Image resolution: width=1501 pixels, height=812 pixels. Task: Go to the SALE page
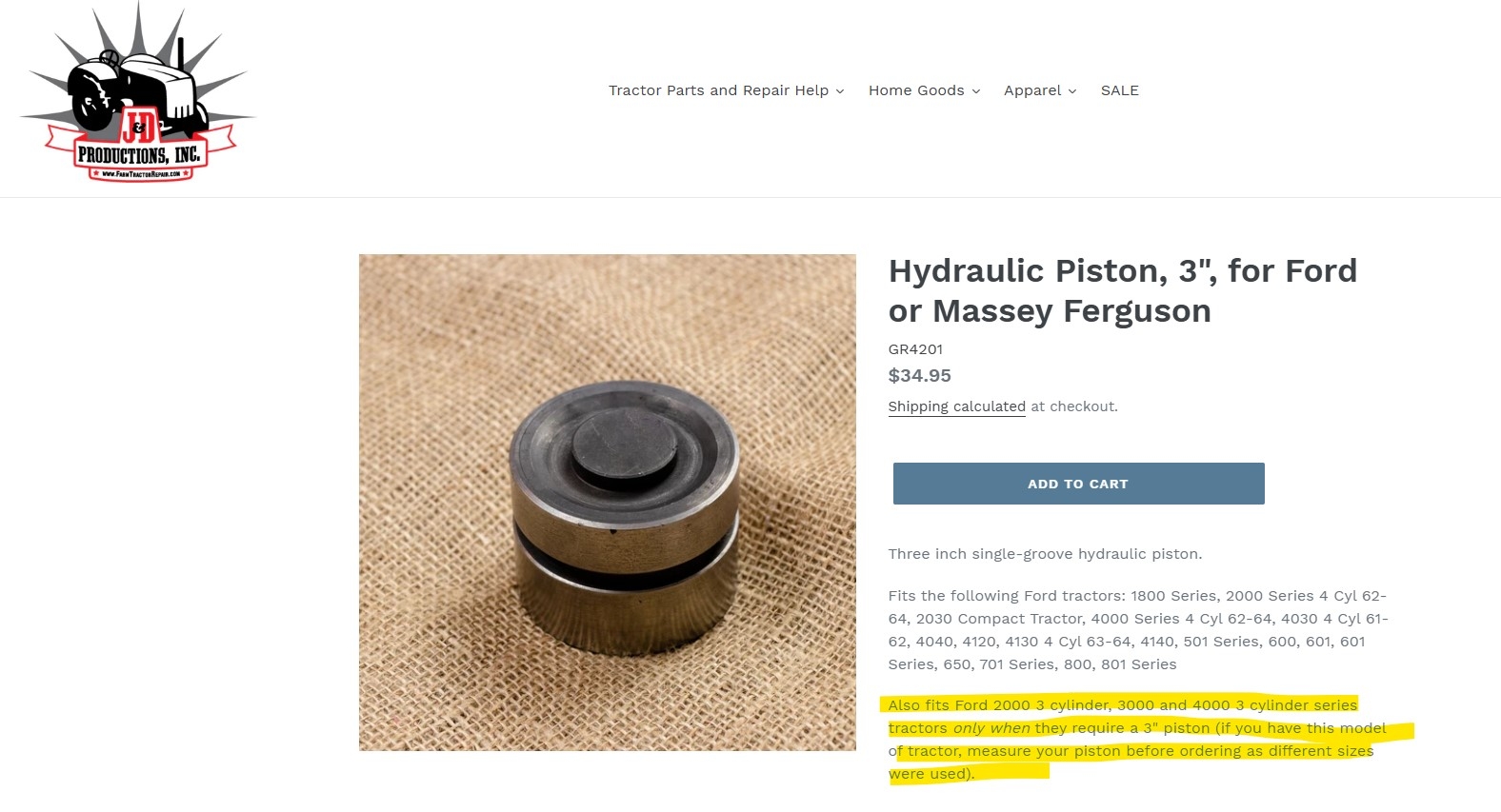click(1120, 90)
